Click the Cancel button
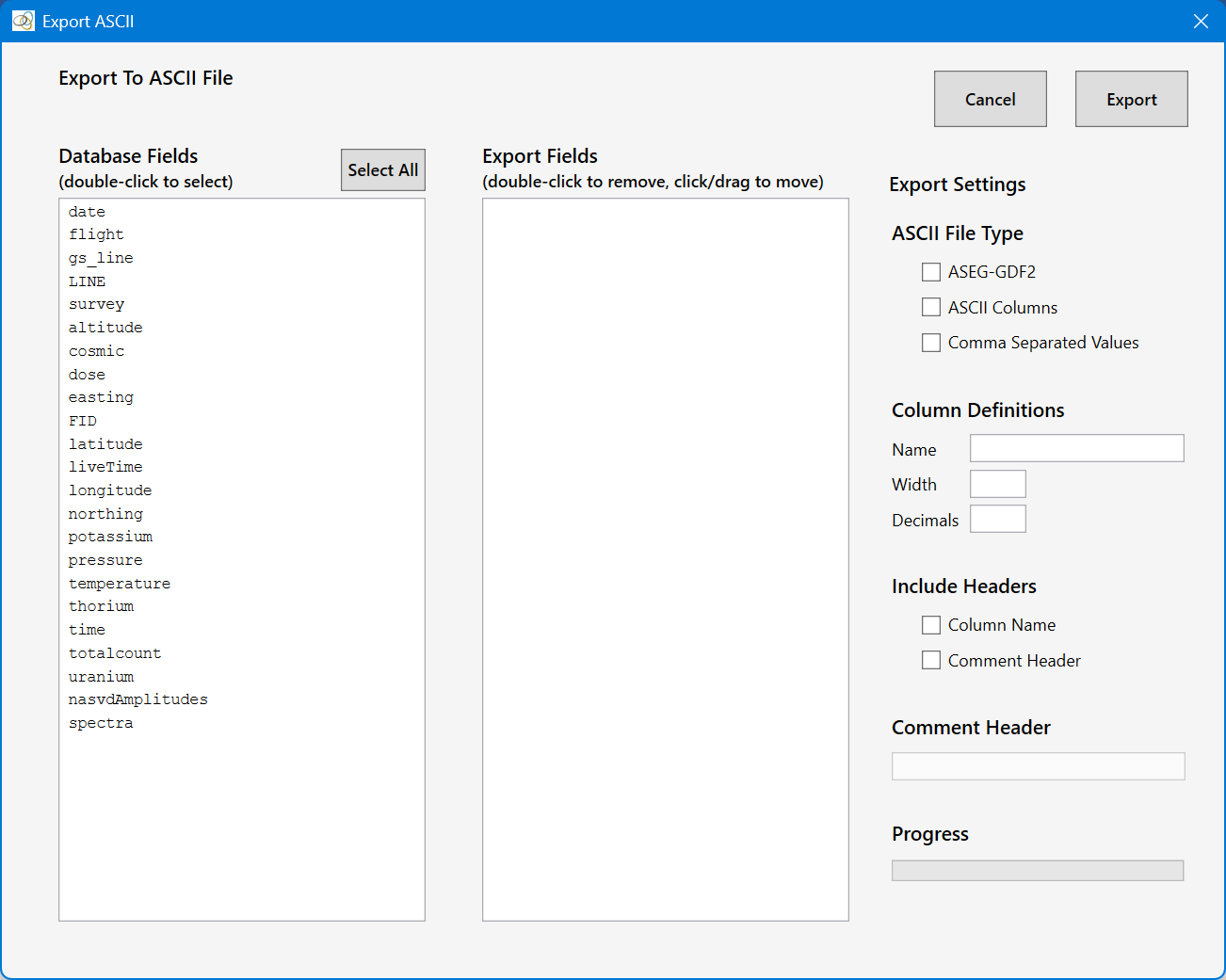 pyautogui.click(x=991, y=99)
